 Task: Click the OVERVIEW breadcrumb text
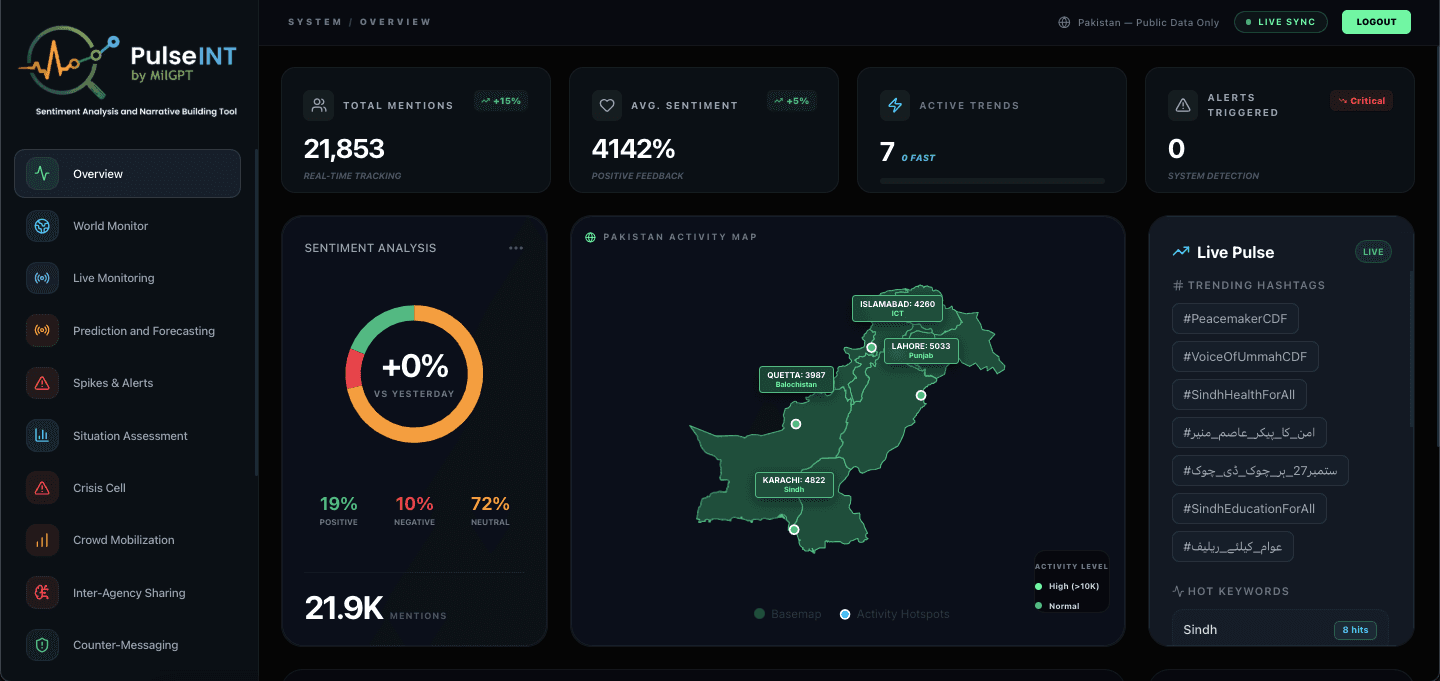395,22
